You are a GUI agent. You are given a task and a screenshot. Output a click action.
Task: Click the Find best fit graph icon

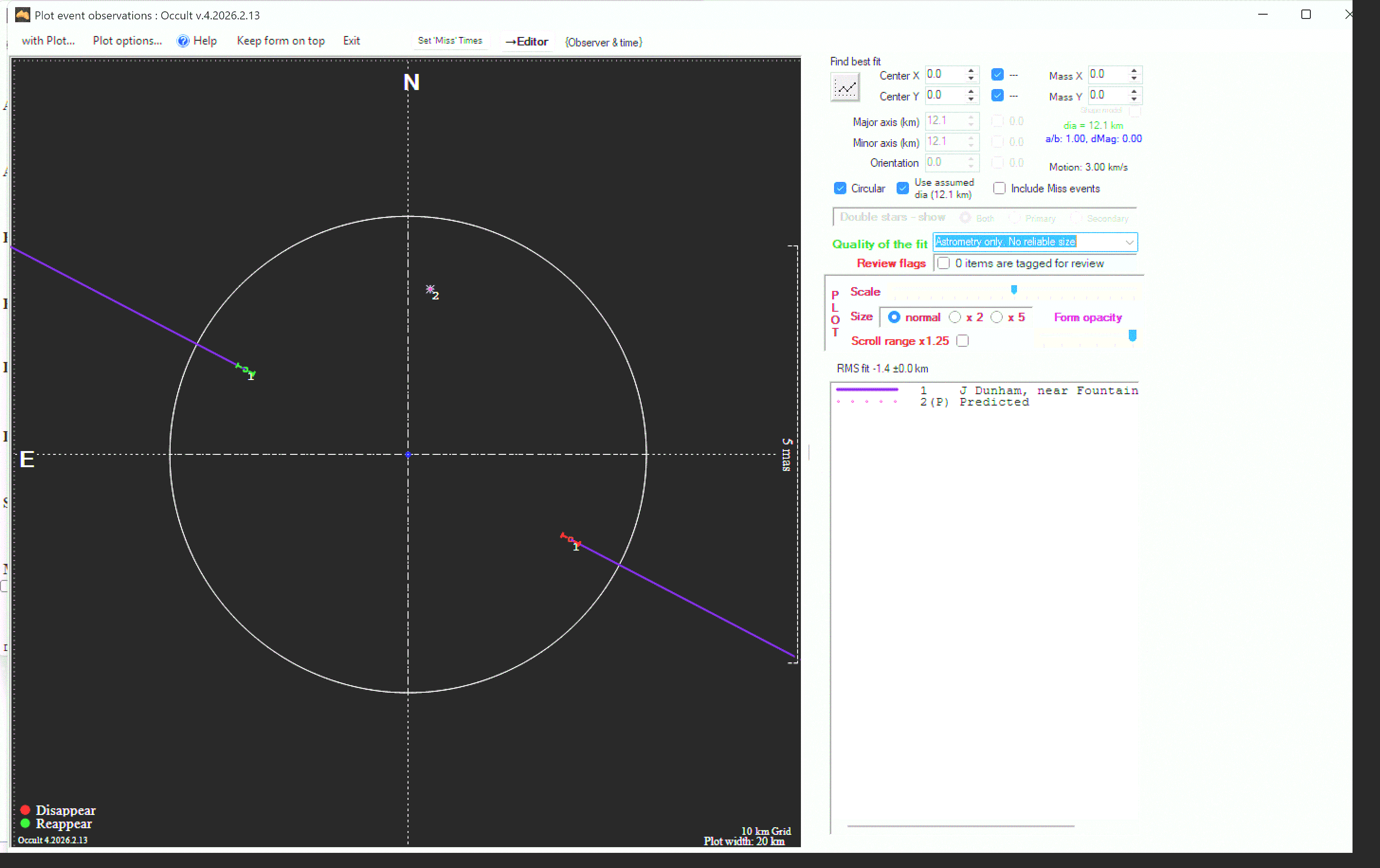845,88
